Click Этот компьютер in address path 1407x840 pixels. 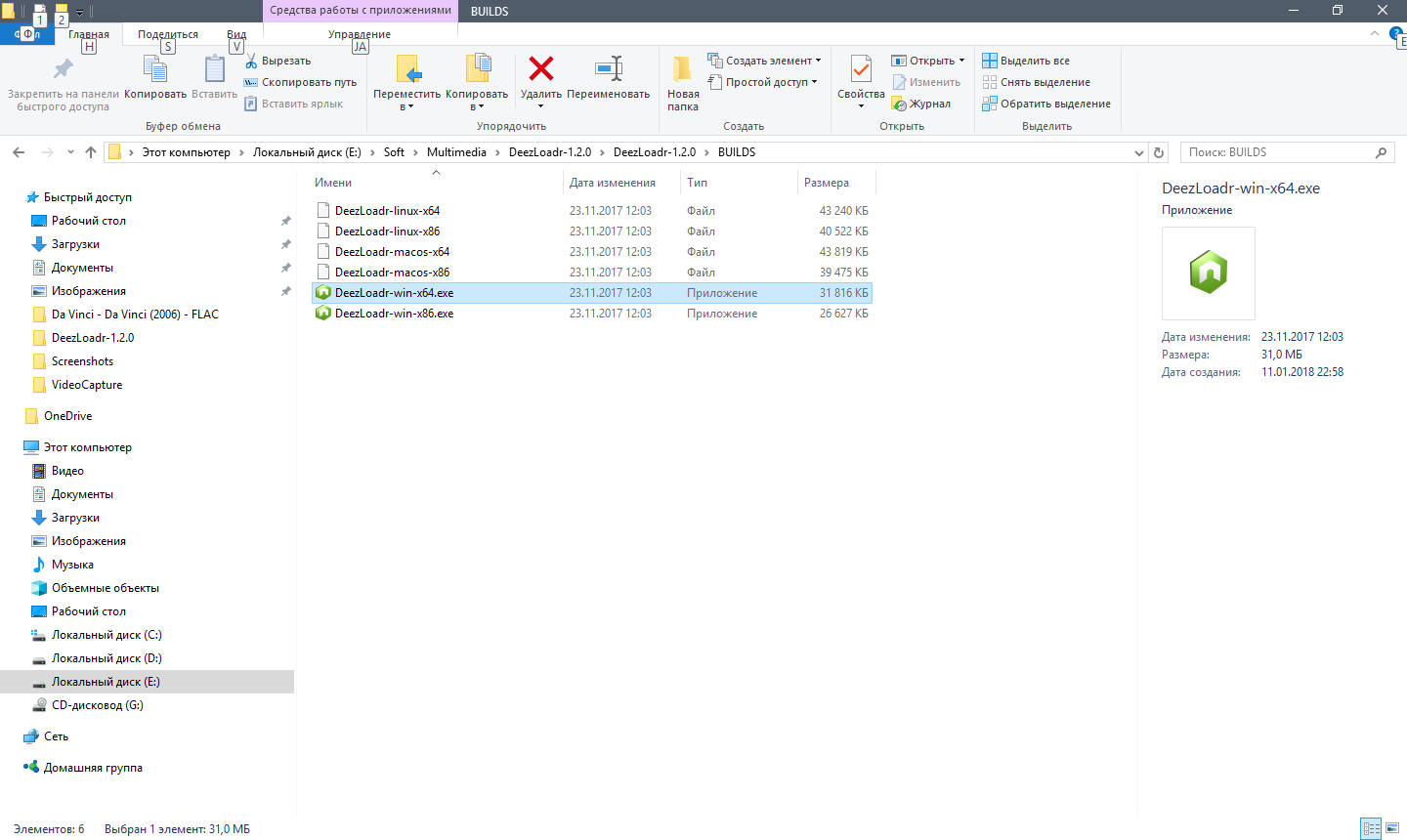[x=187, y=152]
